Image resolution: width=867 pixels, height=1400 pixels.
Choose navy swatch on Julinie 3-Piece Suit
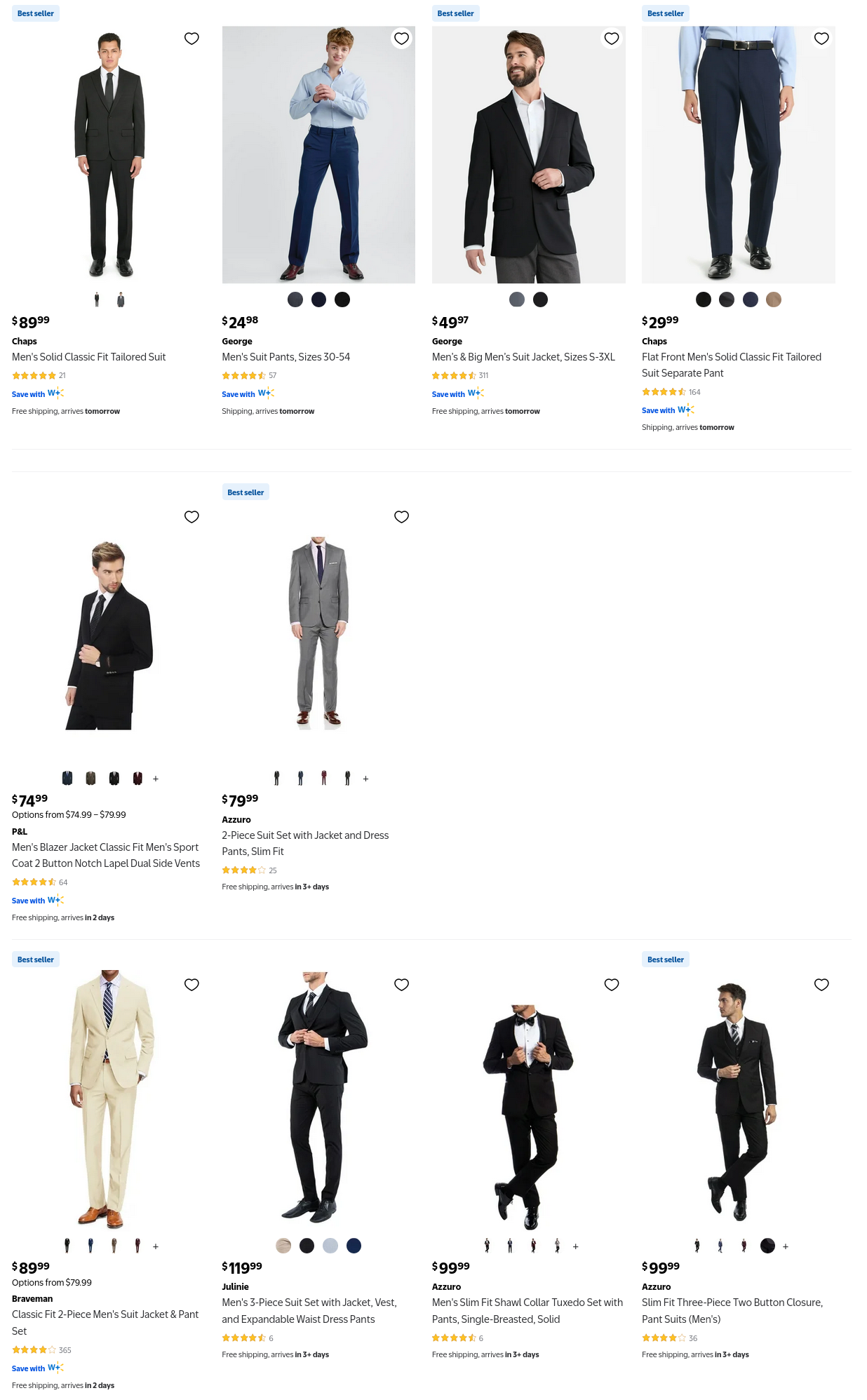point(354,1246)
